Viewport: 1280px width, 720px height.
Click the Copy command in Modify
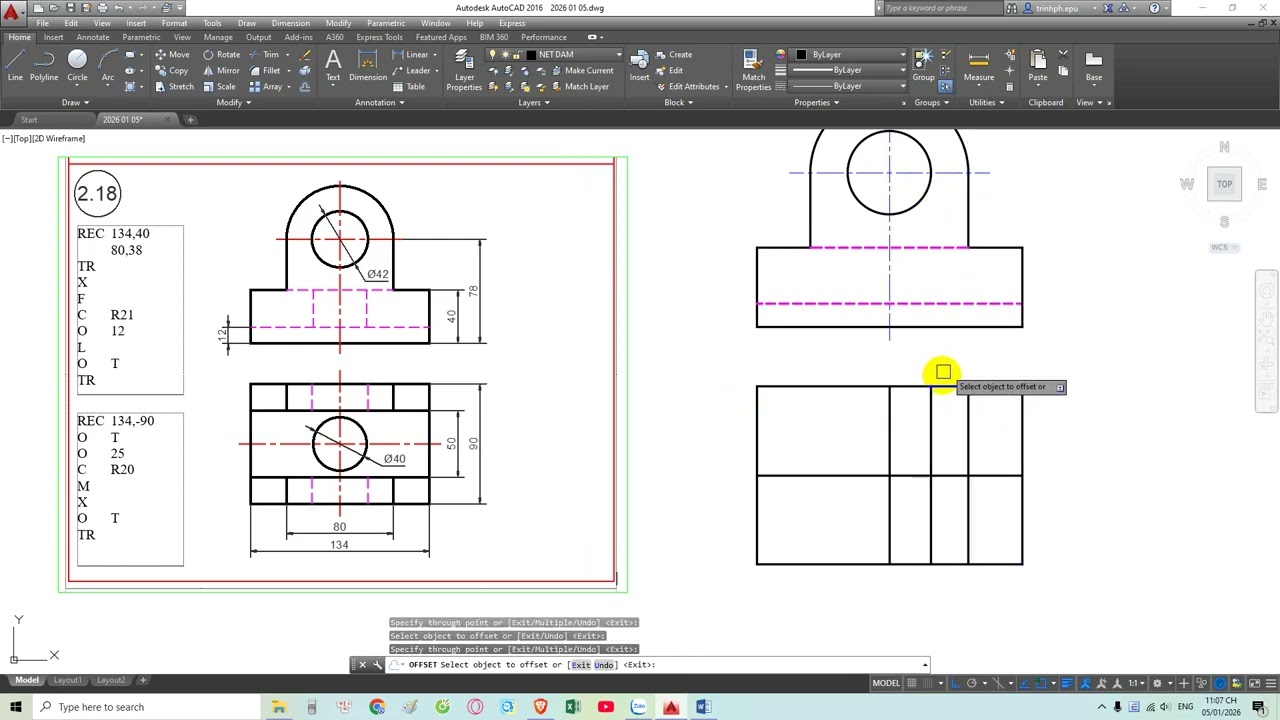pyautogui.click(x=172, y=71)
